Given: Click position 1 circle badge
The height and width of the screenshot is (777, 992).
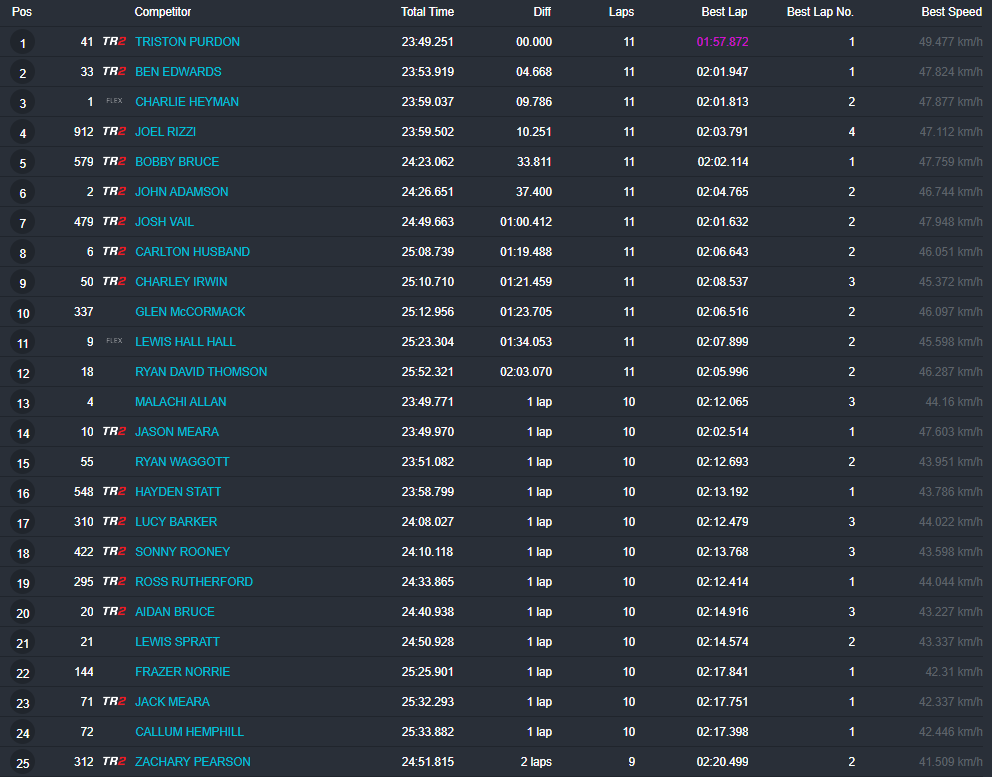Looking at the screenshot, I should tap(22, 43).
